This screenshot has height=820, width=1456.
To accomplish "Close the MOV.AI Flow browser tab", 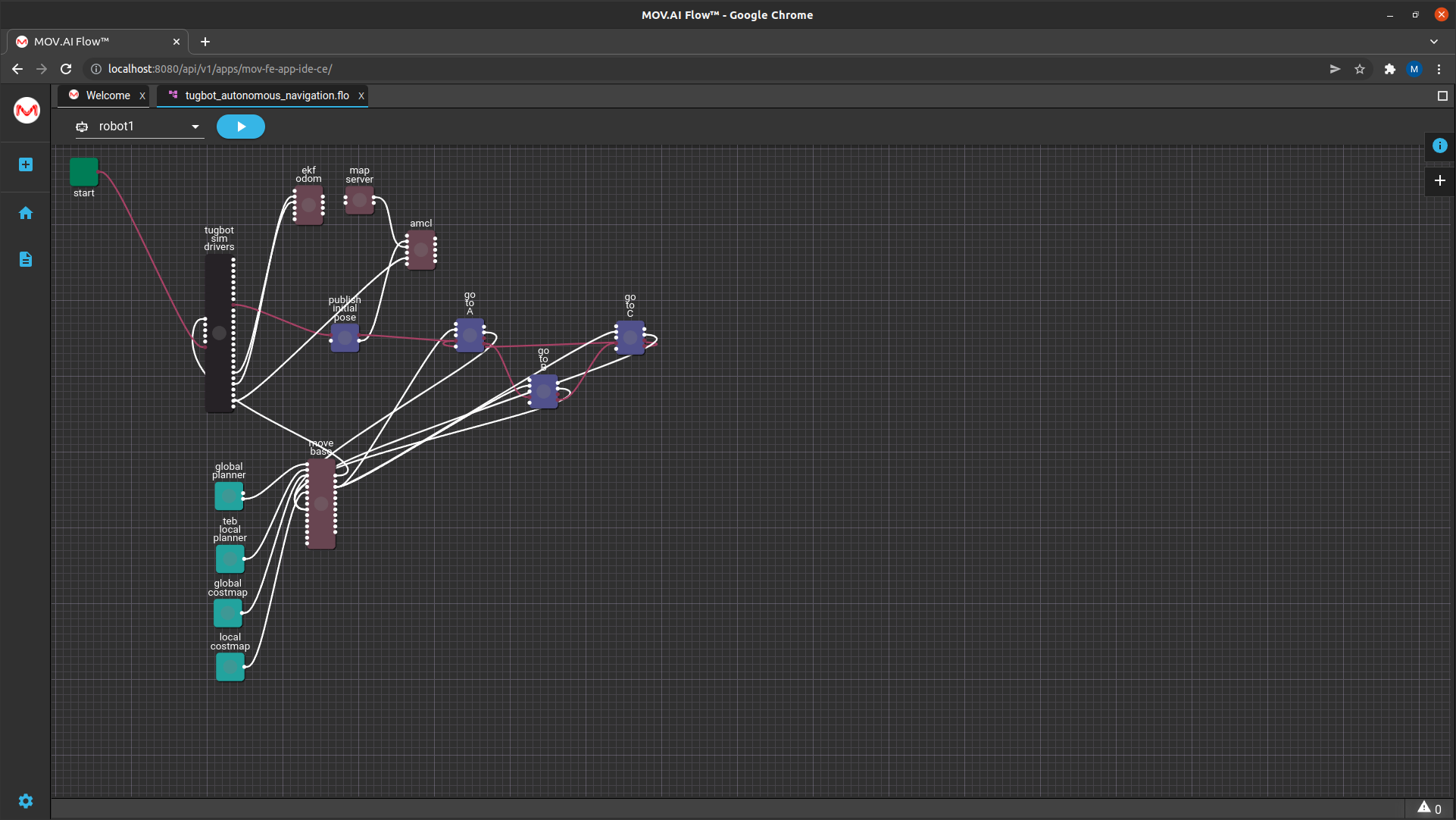I will tap(177, 42).
